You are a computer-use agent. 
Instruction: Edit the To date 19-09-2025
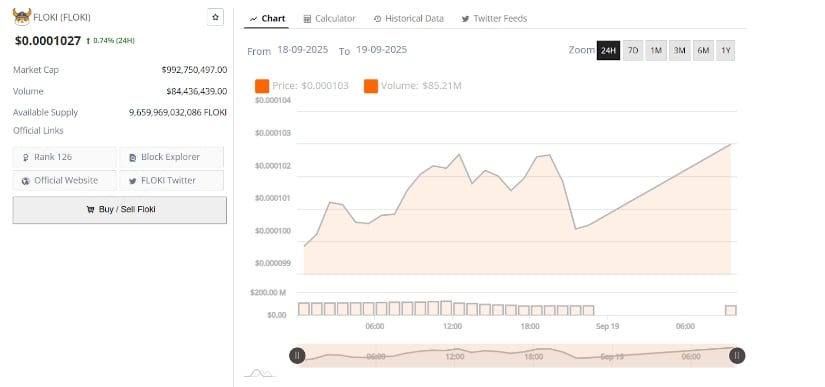[x=381, y=50]
